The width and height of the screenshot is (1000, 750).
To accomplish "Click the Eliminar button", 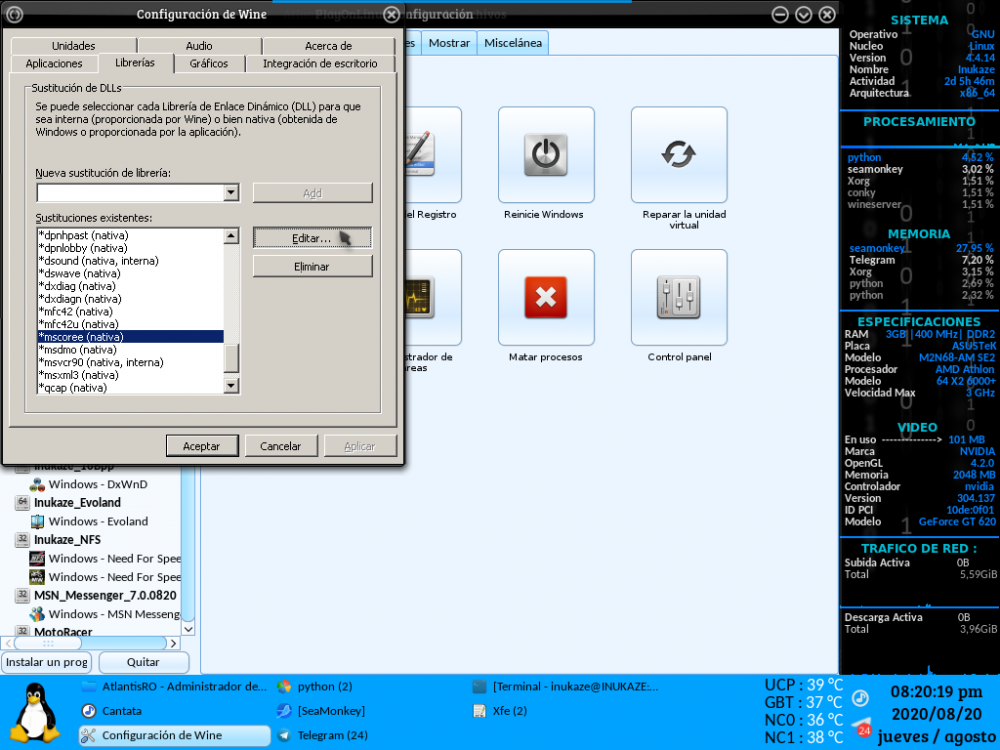I will click(x=312, y=267).
